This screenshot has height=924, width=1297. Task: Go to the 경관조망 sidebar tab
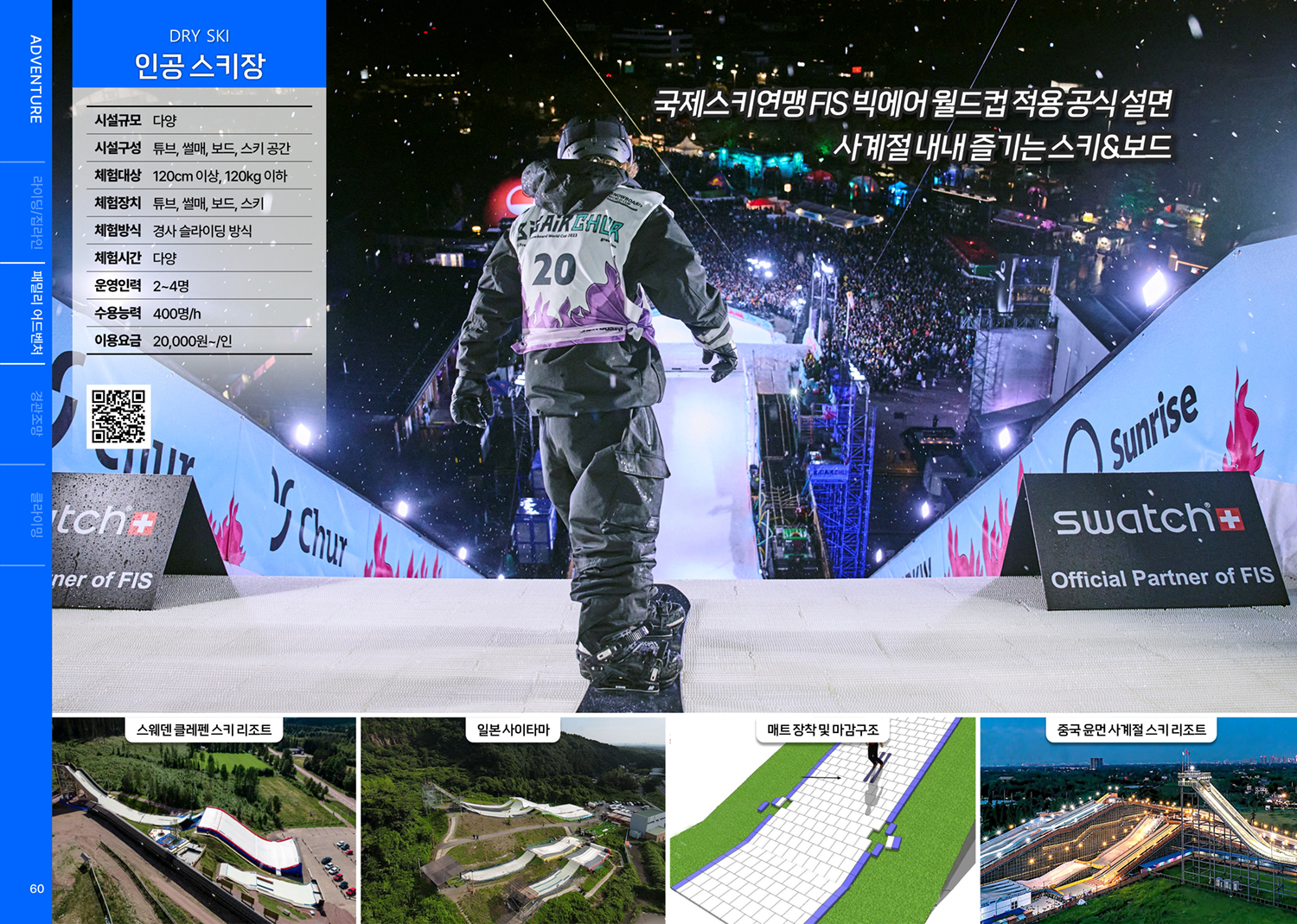(36, 413)
